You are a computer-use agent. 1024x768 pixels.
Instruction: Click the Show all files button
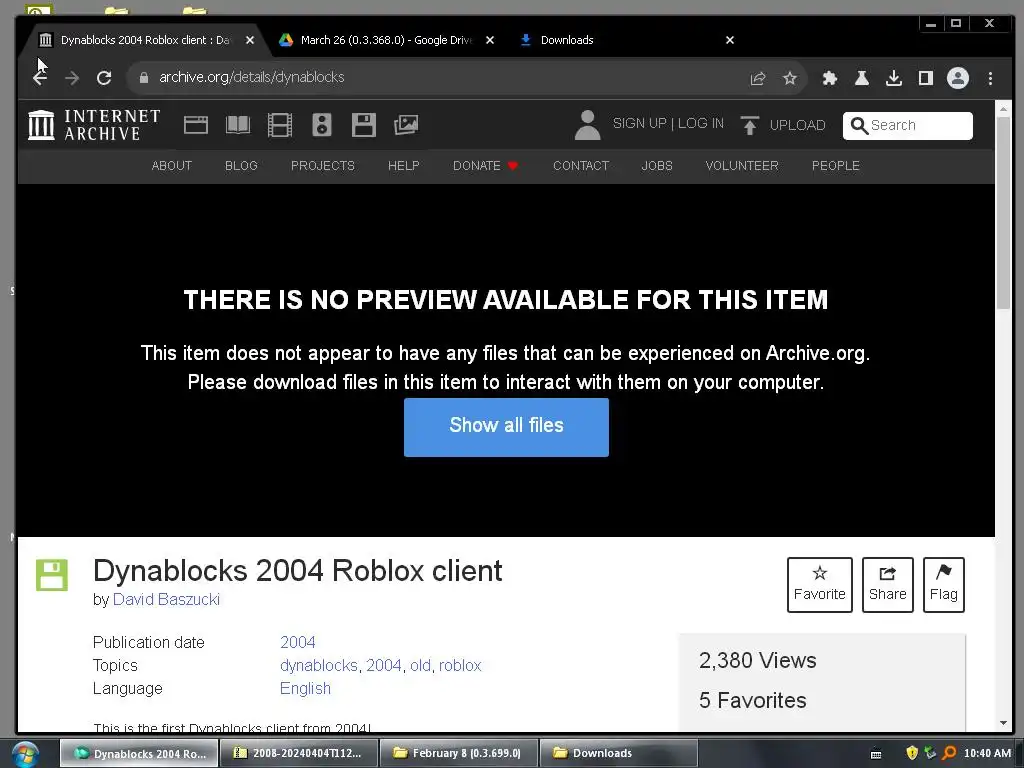pyautogui.click(x=506, y=427)
